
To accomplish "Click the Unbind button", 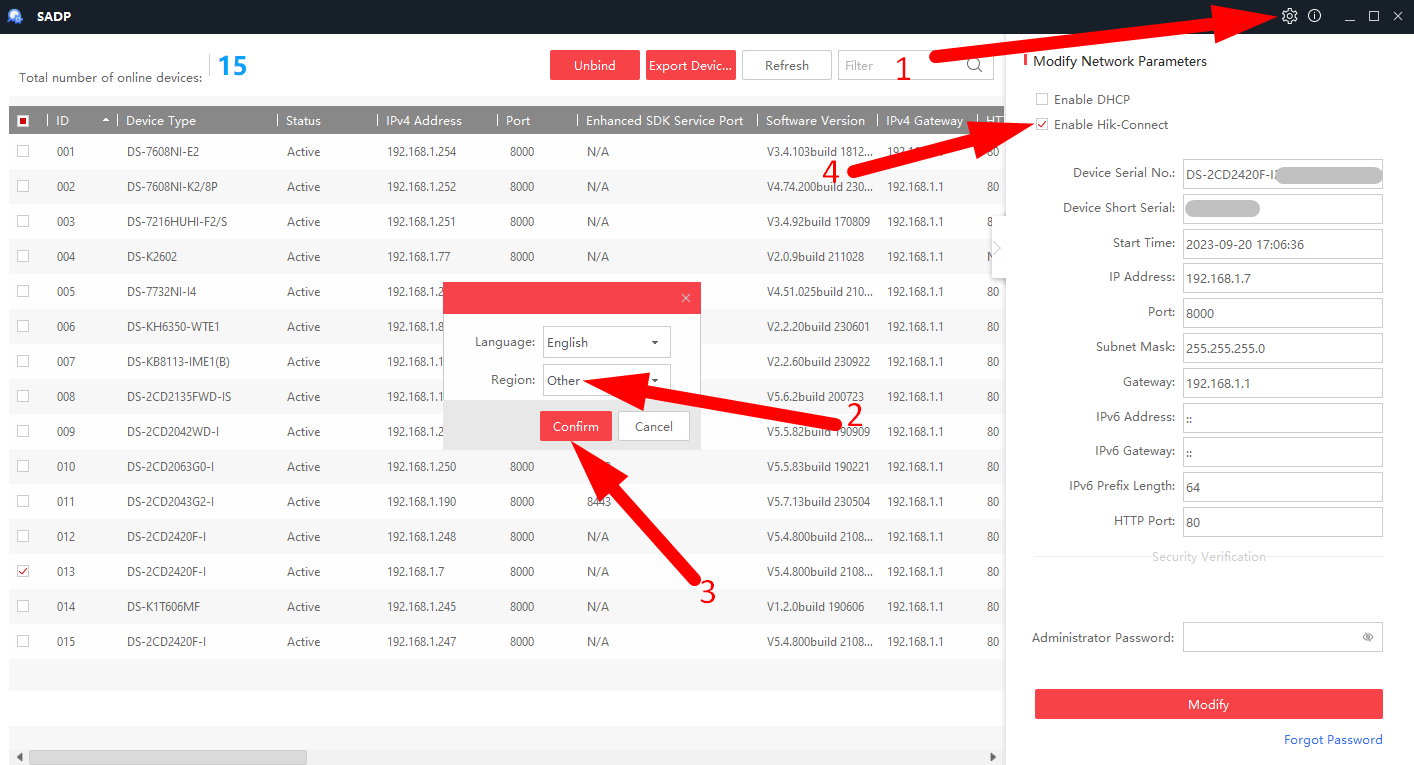I will coord(594,65).
